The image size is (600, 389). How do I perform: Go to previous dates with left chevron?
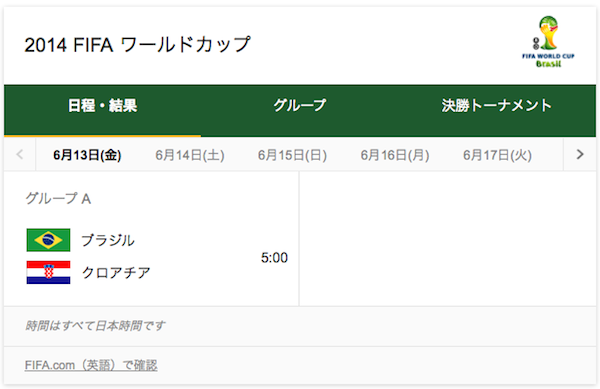(x=20, y=155)
